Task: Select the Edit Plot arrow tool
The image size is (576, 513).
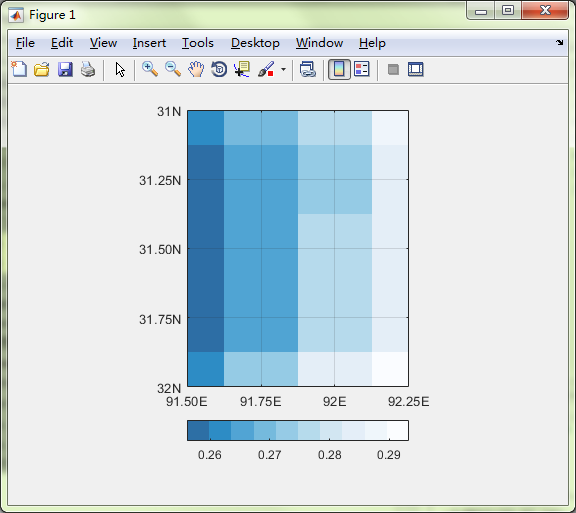Action: [120, 69]
